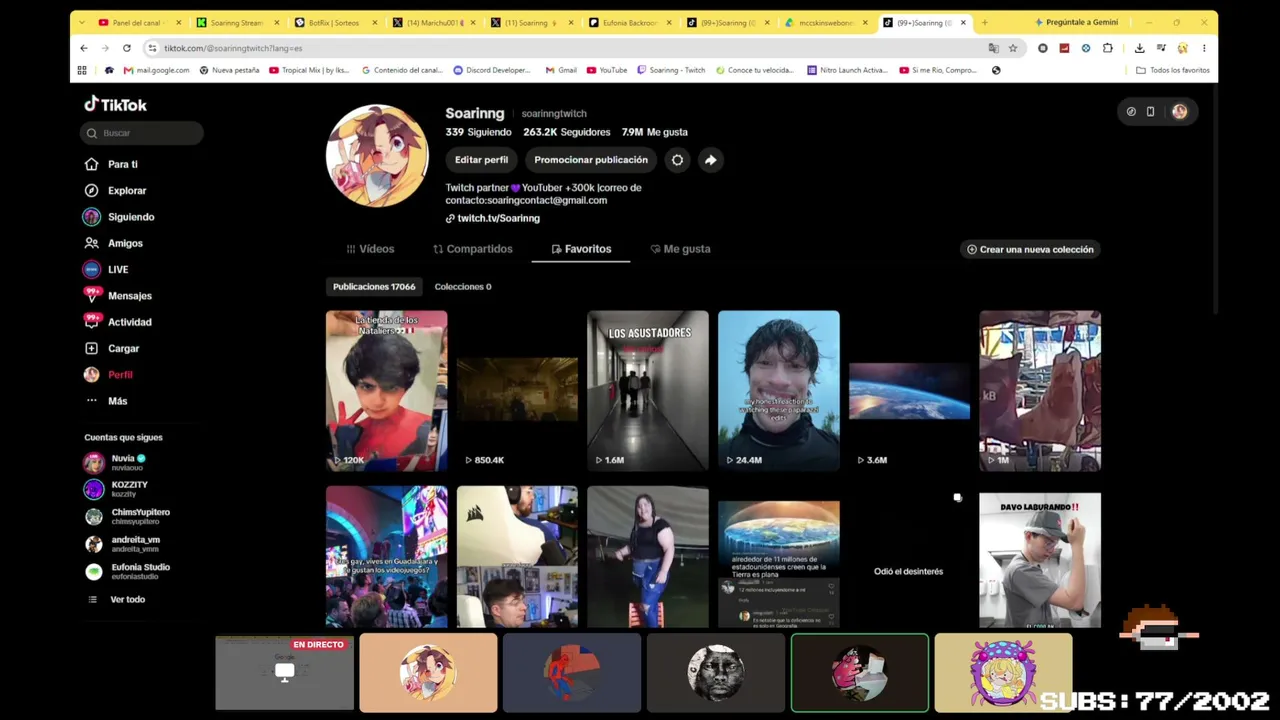Click the TikTok logo

pos(115,104)
